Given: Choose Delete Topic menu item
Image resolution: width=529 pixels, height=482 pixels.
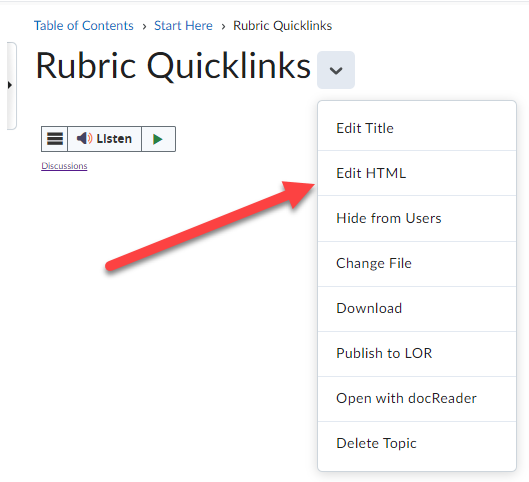Looking at the screenshot, I should [x=417, y=443].
